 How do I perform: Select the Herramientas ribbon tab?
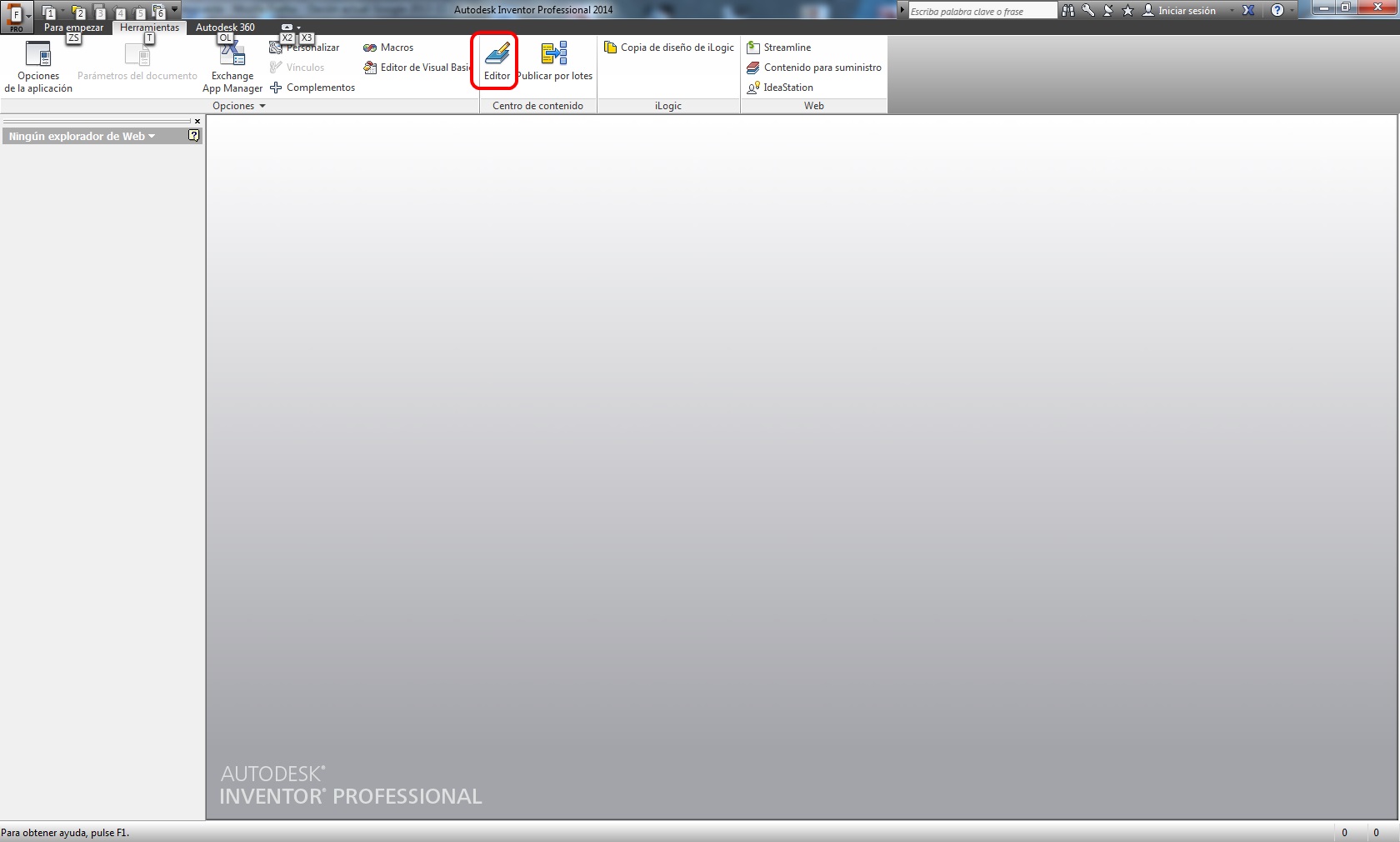(x=149, y=28)
